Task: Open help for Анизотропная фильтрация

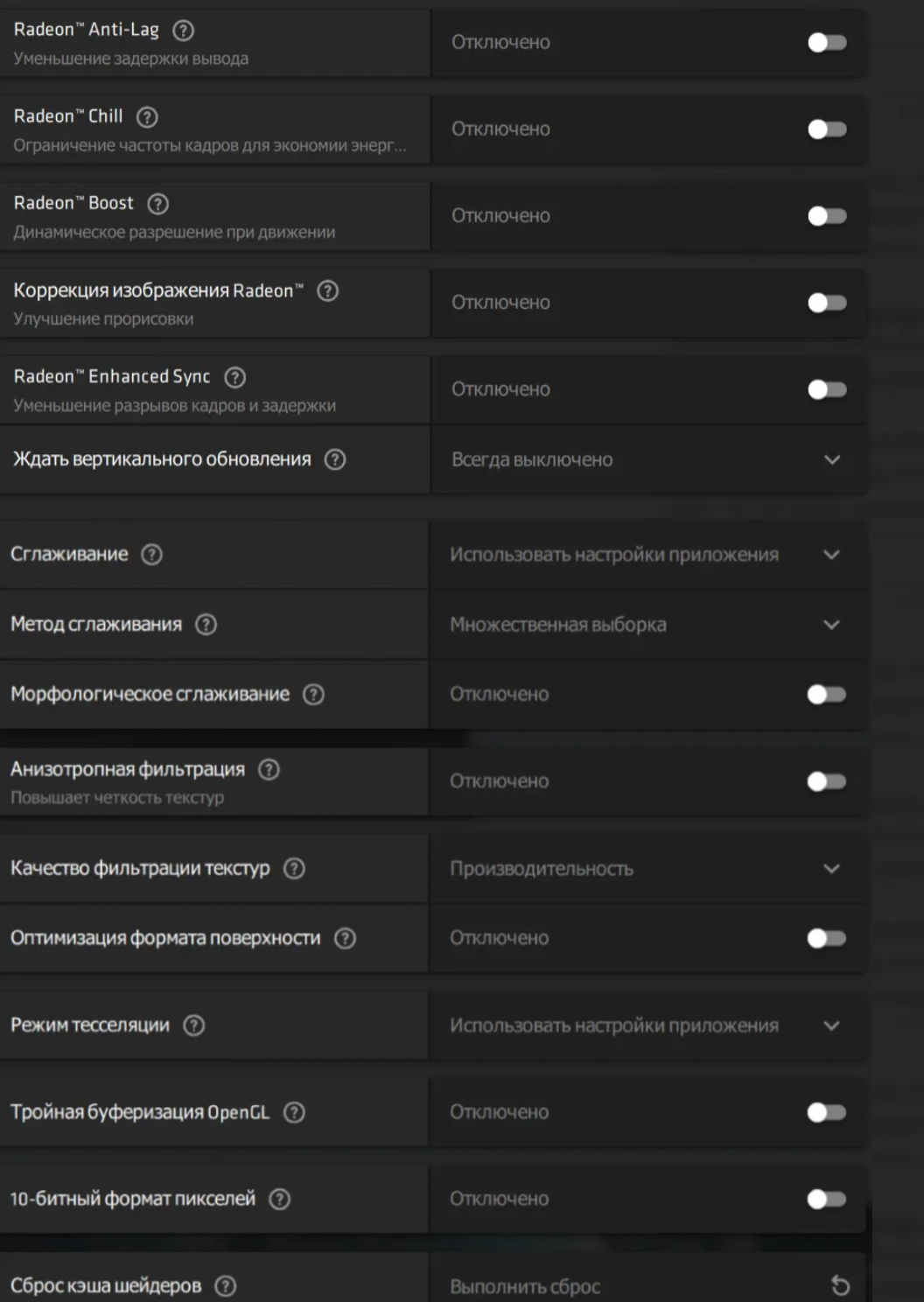Action: 269,770
